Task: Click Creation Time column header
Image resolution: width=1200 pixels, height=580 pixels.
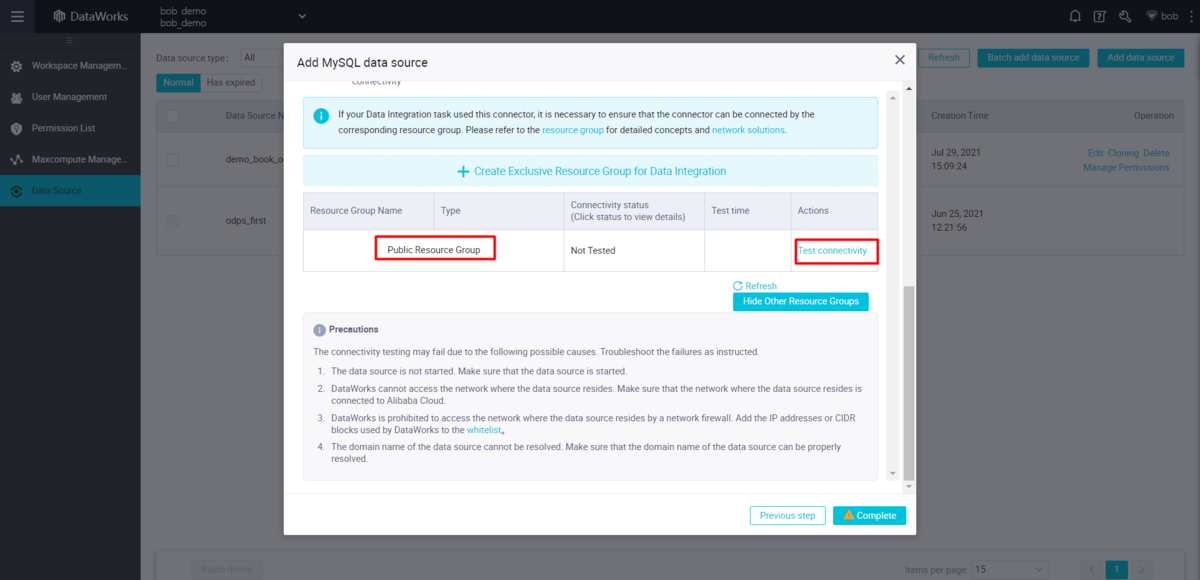Action: click(959, 116)
